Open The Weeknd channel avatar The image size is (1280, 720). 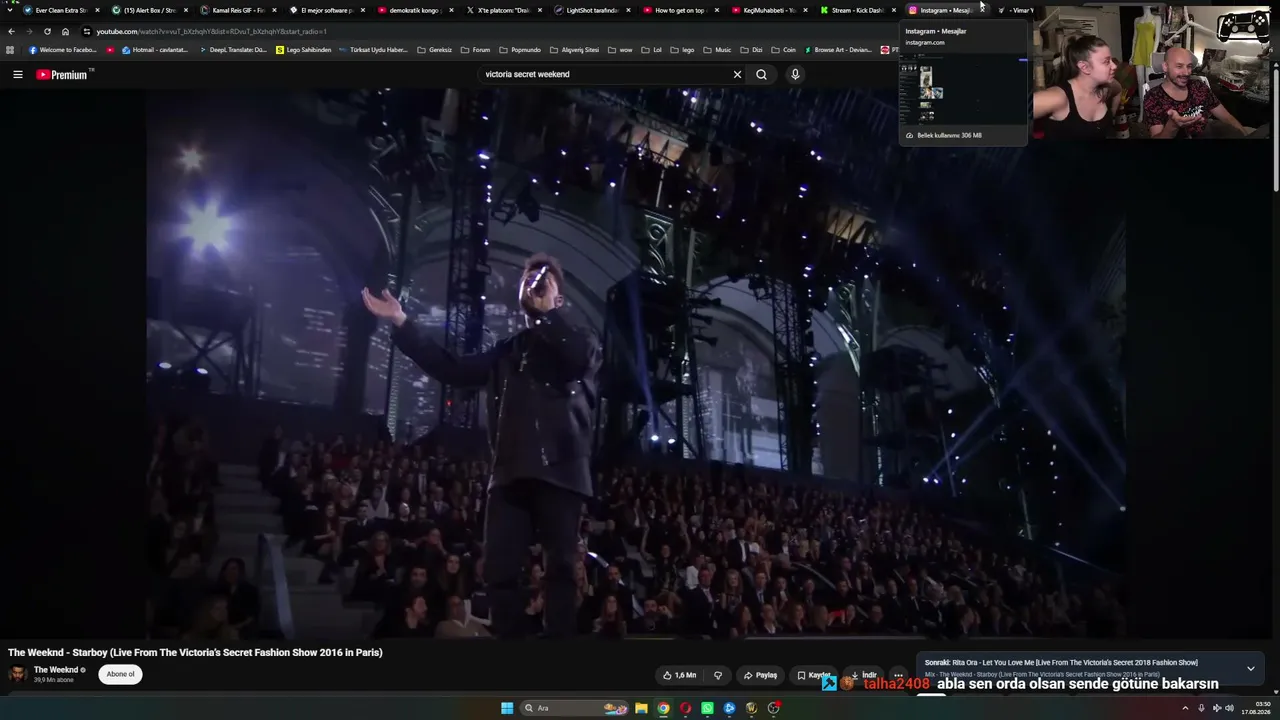point(18,674)
